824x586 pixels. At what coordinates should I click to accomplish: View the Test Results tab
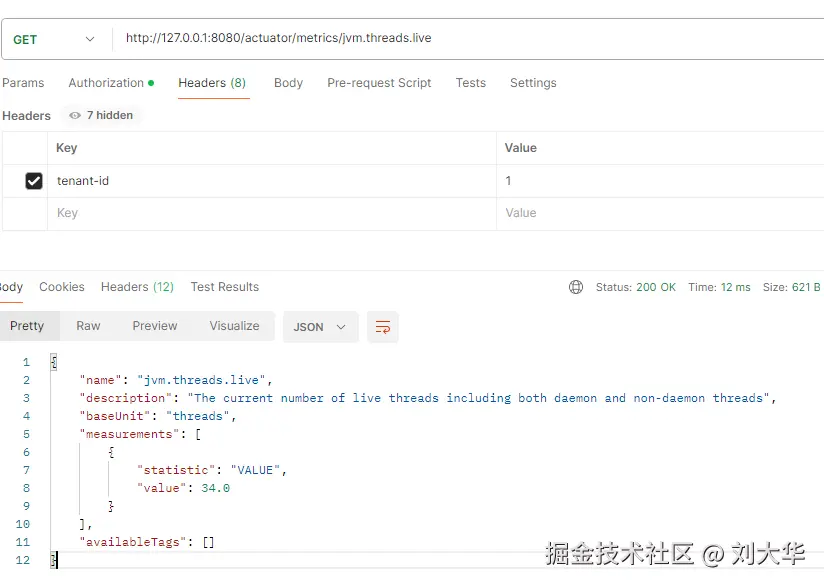(x=224, y=287)
